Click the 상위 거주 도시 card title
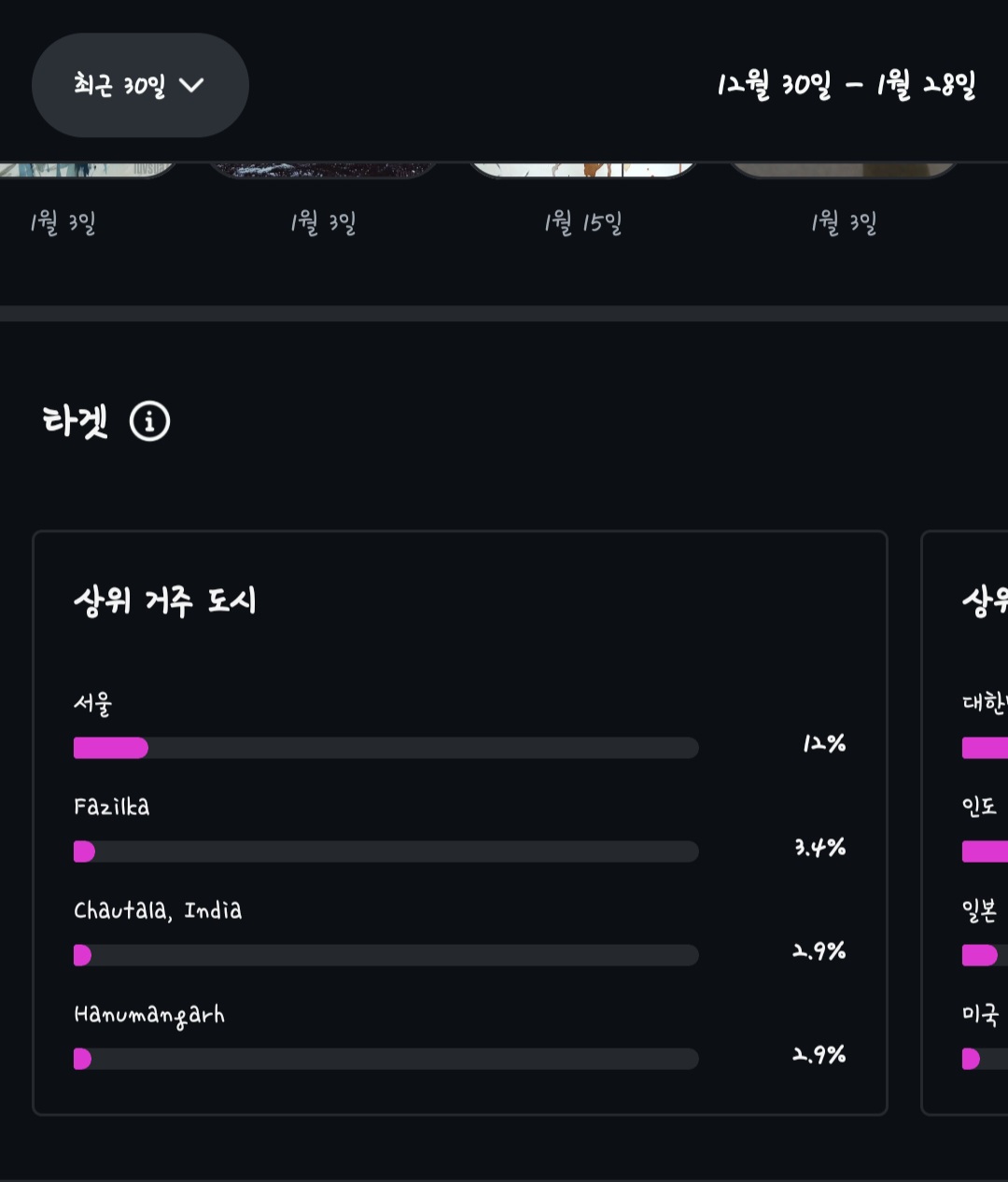Viewport: 1008px width, 1182px height. (164, 601)
